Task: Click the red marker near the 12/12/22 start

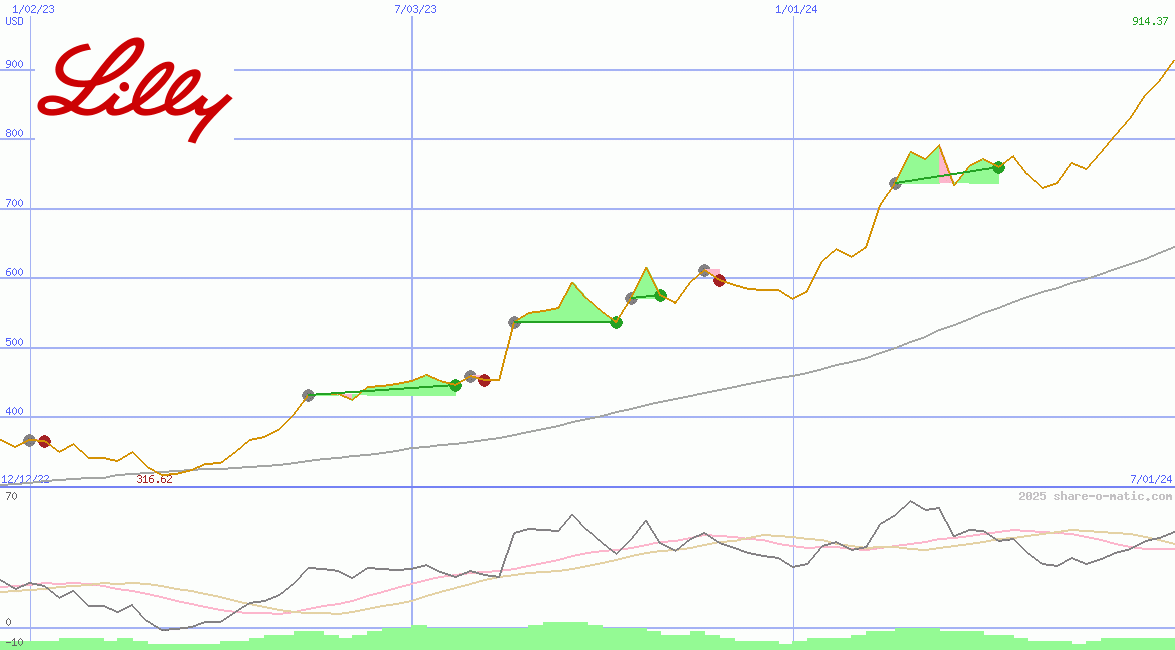Action: click(44, 442)
